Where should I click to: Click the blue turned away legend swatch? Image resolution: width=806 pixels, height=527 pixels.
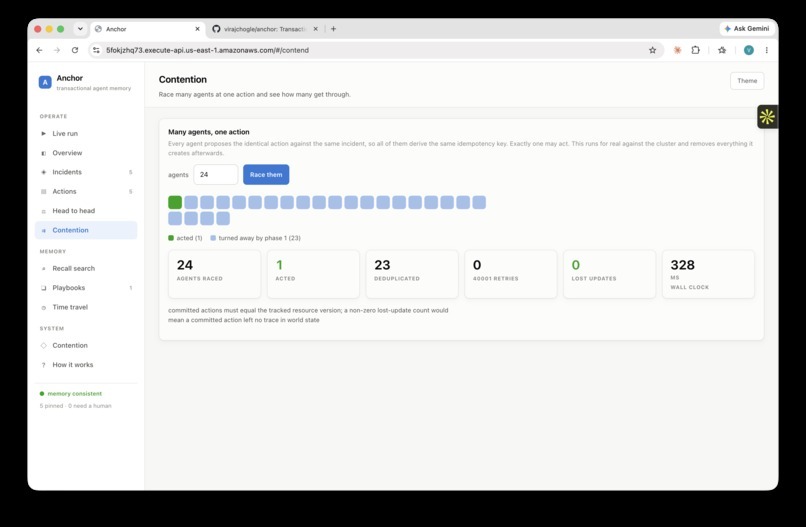tap(213, 238)
